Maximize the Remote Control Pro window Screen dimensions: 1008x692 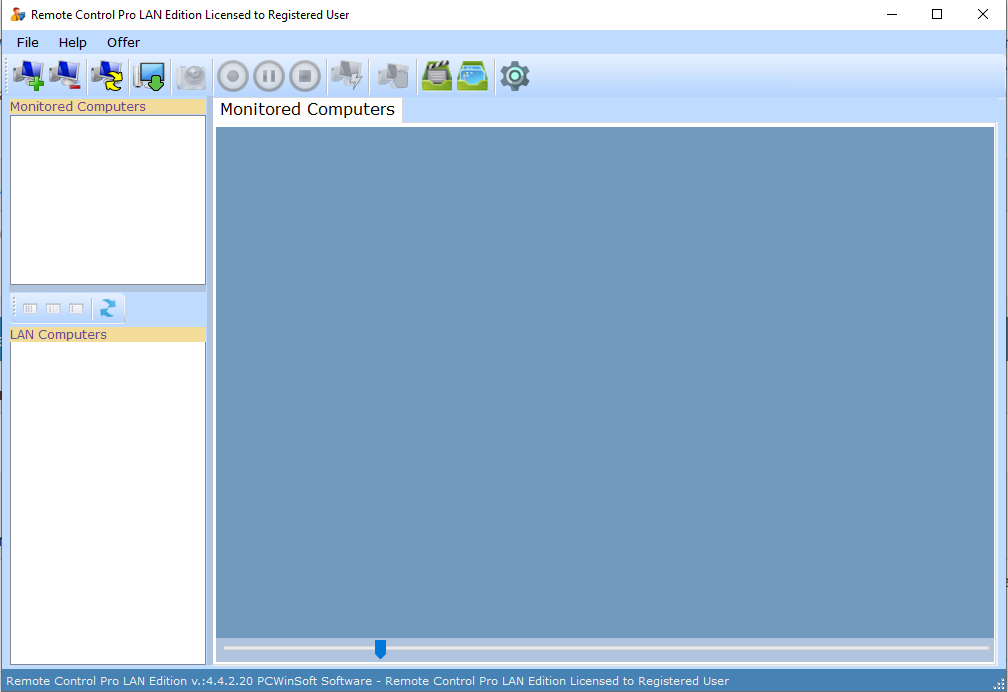click(937, 14)
